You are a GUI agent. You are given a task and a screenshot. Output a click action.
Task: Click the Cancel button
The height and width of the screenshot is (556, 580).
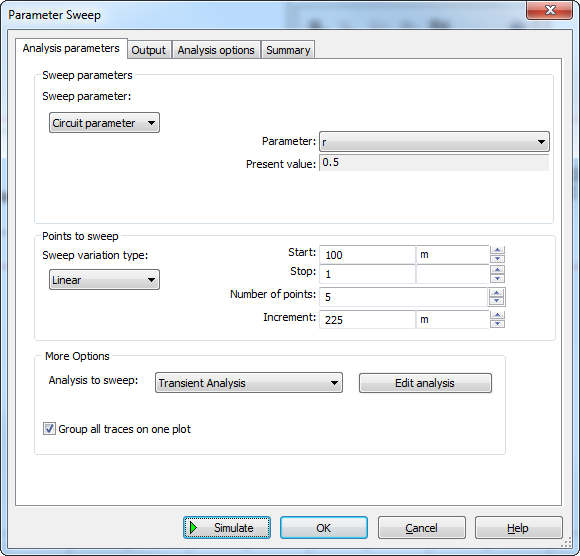tap(421, 528)
